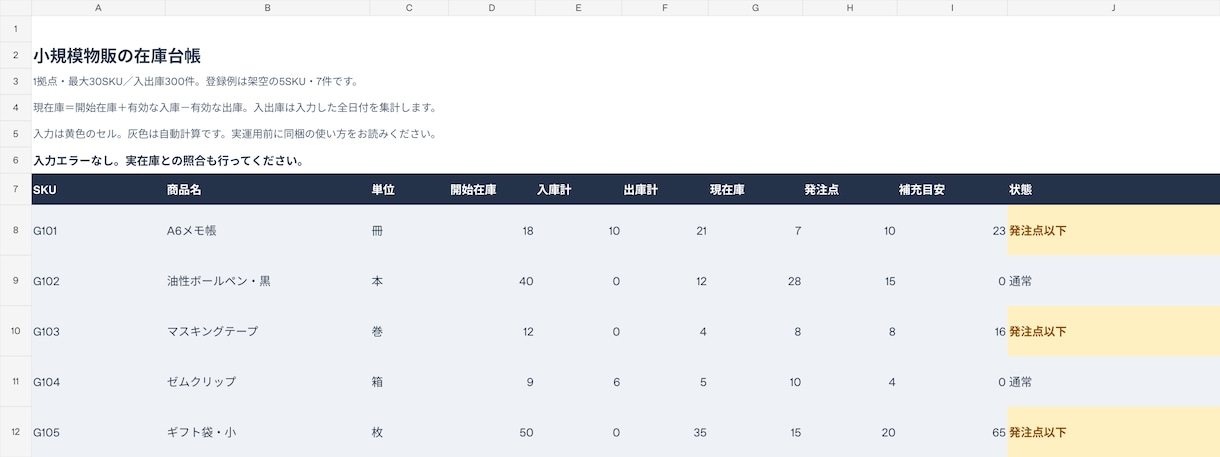Select row 10 header number
This screenshot has height=457, width=1220.
16,331
